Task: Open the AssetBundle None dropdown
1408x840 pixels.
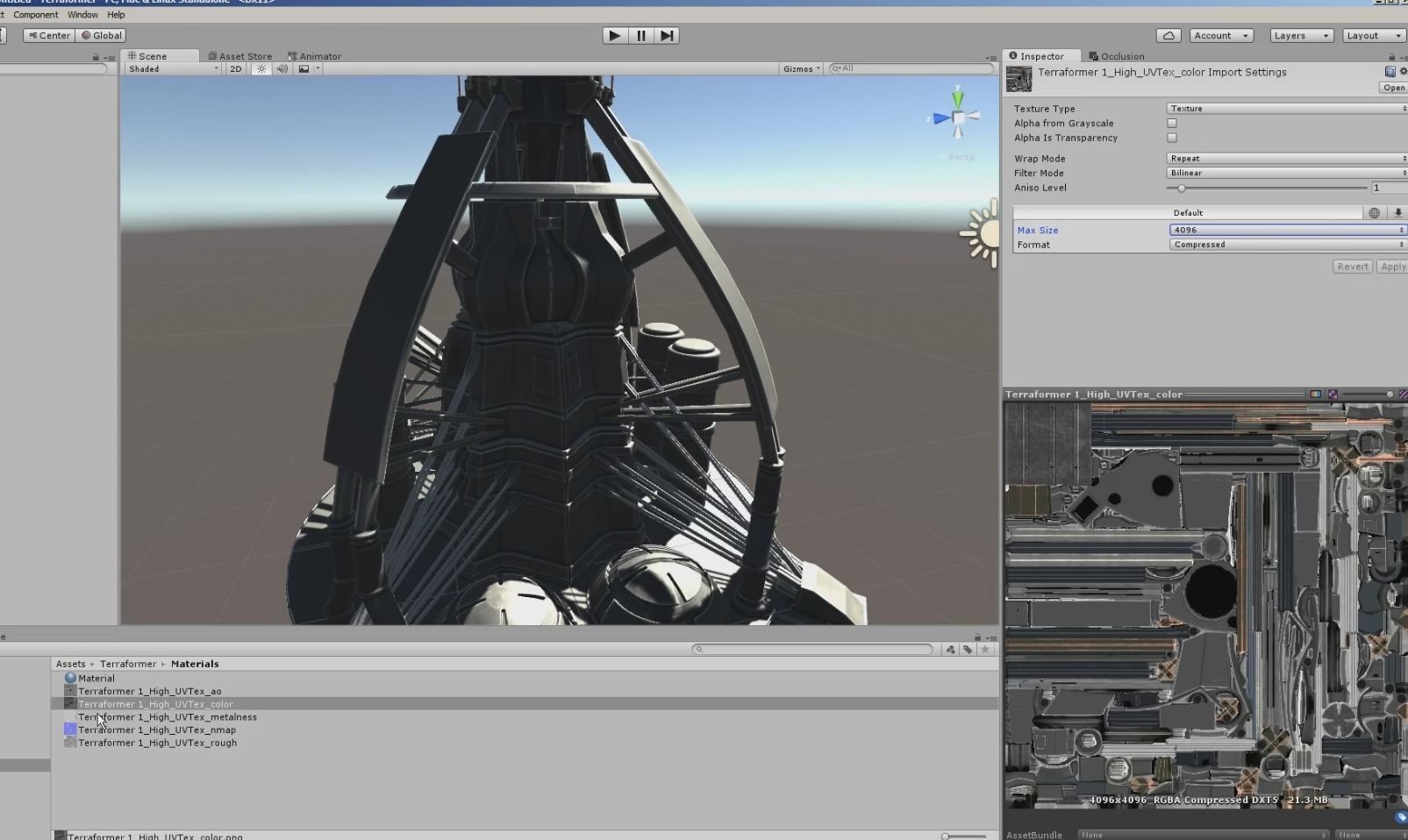Action: pyautogui.click(x=1203, y=835)
